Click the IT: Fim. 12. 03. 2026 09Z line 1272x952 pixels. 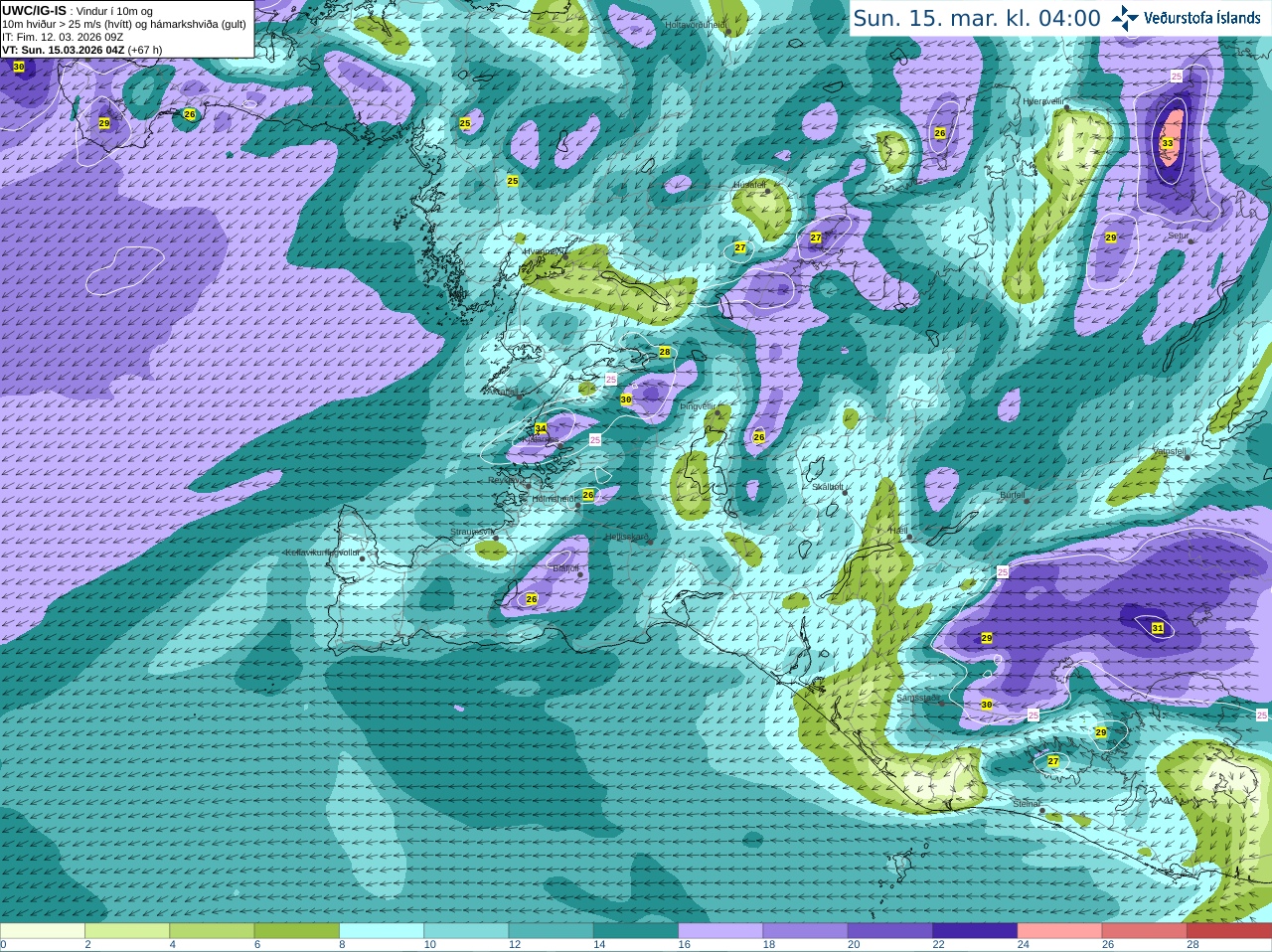point(63,37)
